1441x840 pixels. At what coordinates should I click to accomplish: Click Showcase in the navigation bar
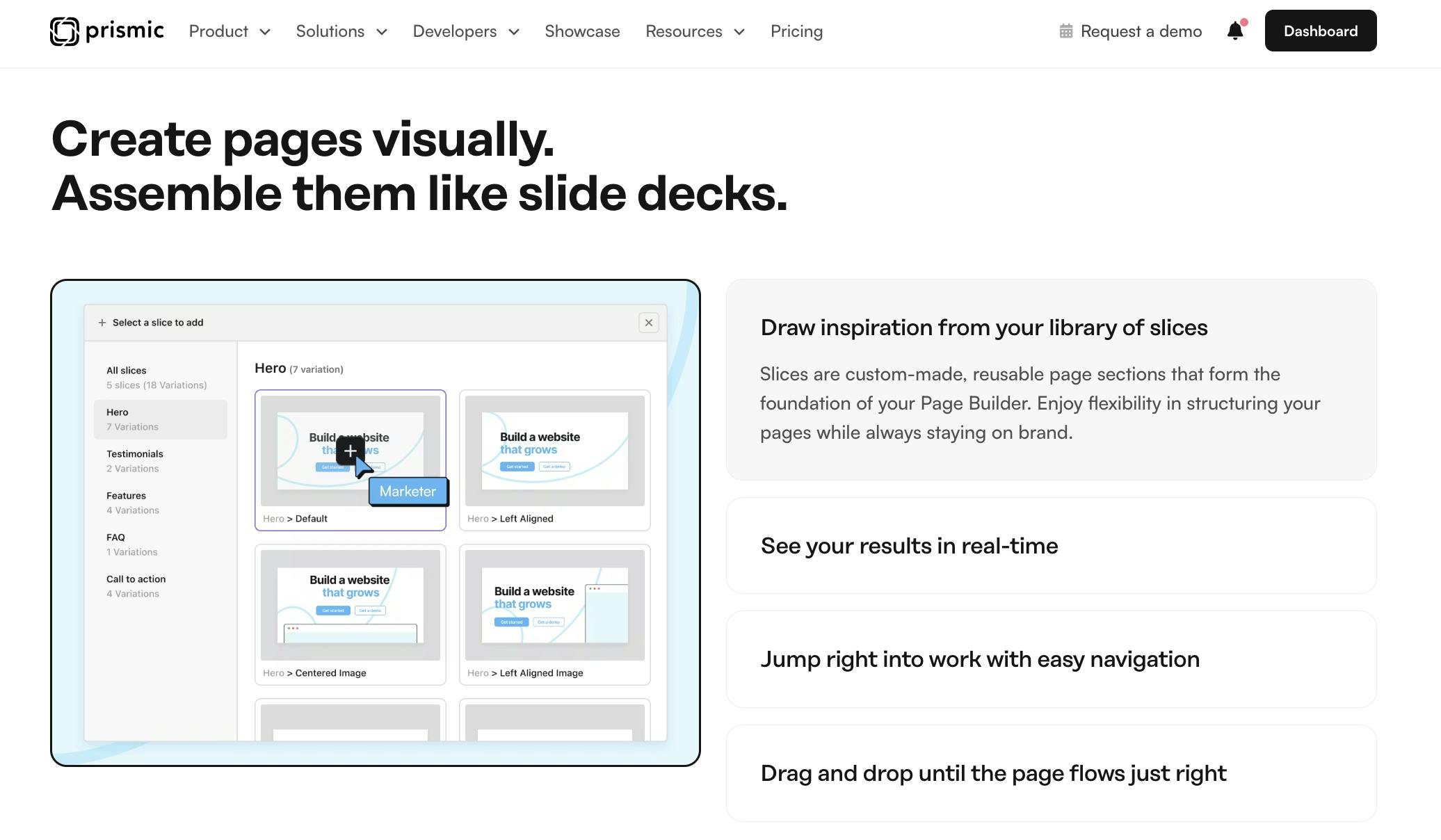coord(582,31)
